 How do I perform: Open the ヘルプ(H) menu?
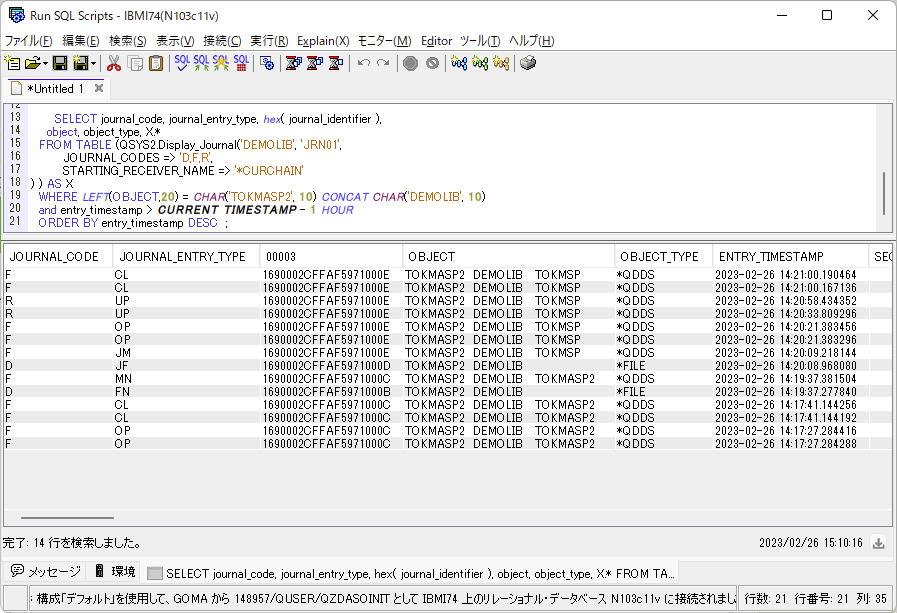point(531,41)
